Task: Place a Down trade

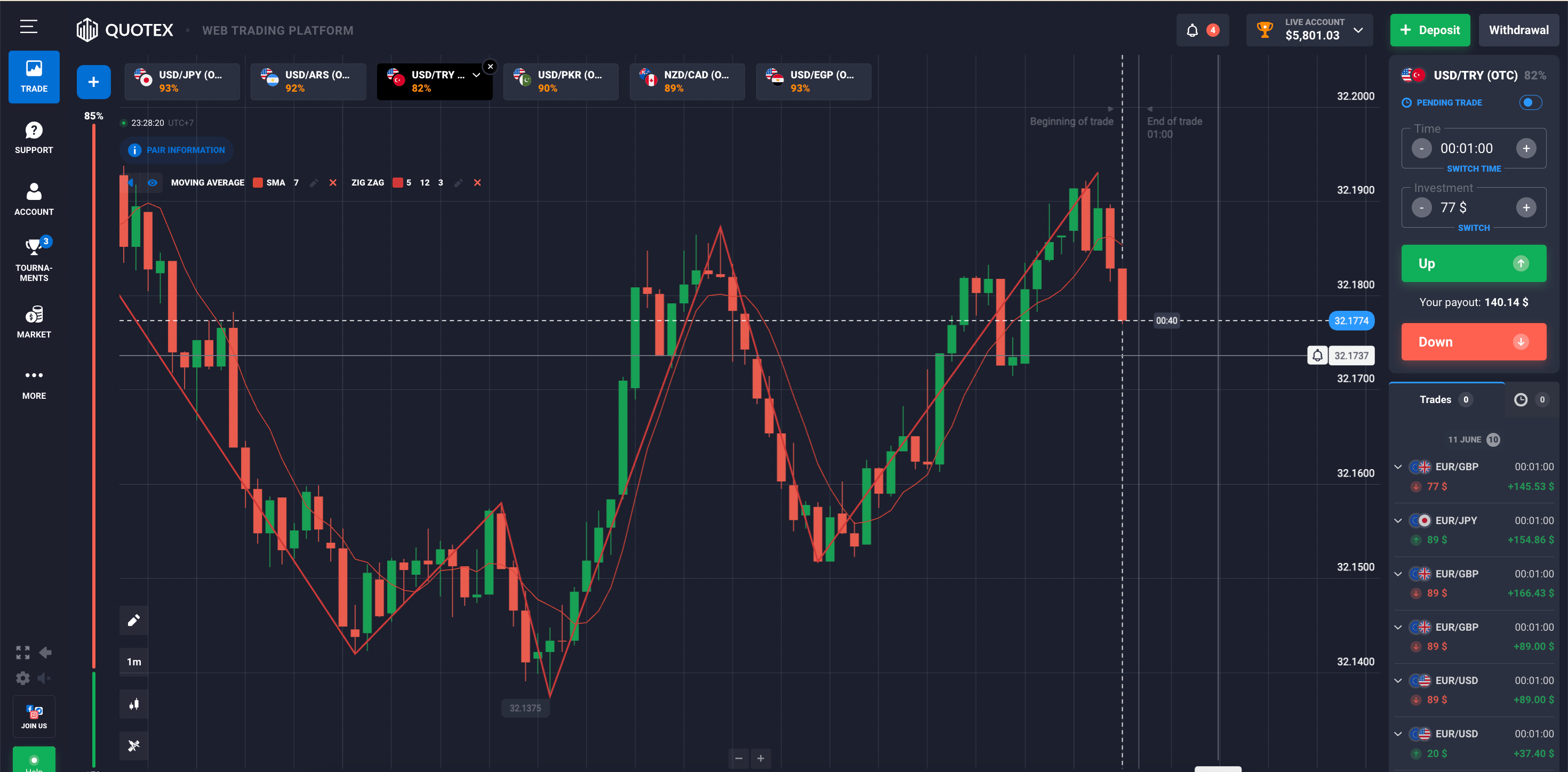Action: [1473, 342]
